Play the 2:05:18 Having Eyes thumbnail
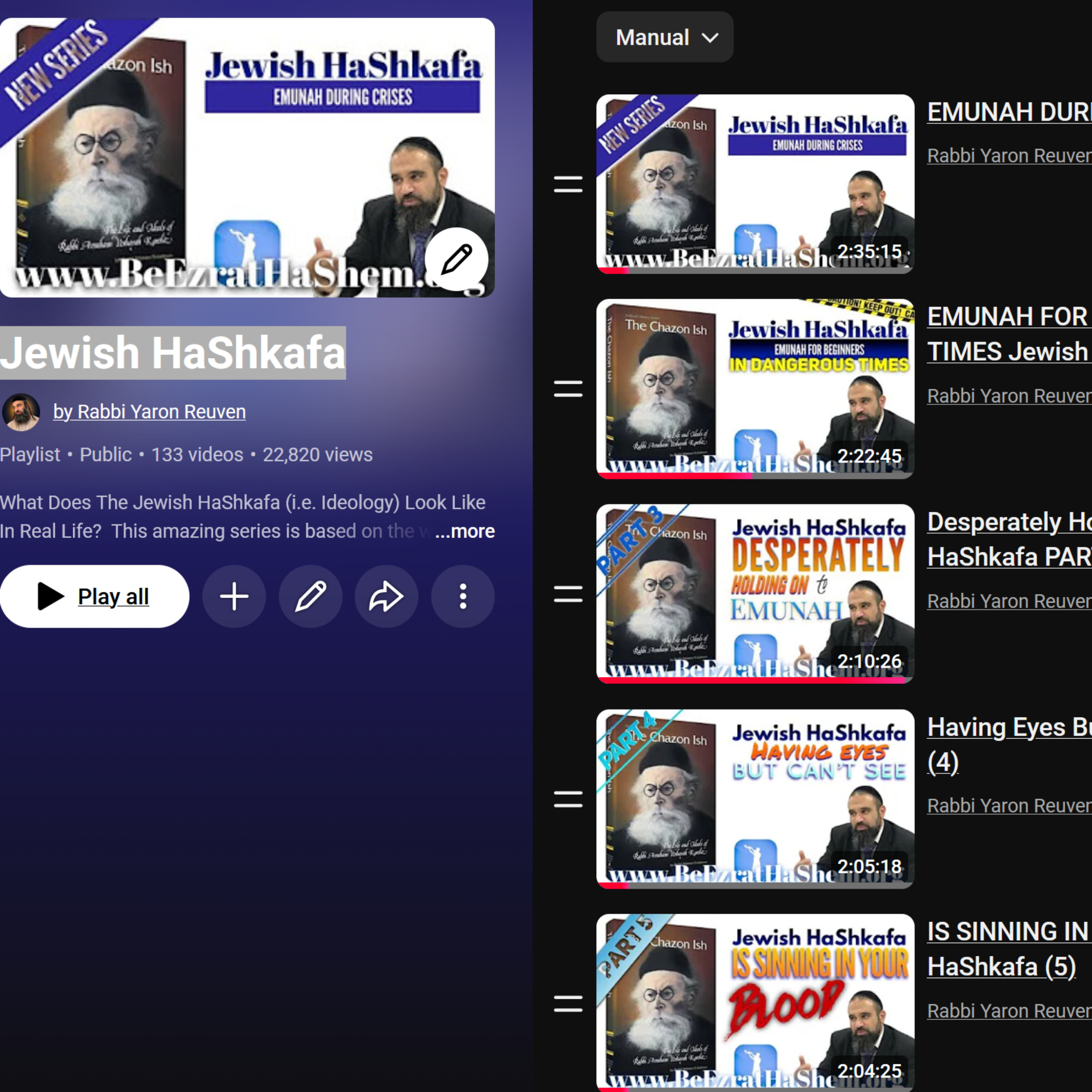 click(755, 799)
